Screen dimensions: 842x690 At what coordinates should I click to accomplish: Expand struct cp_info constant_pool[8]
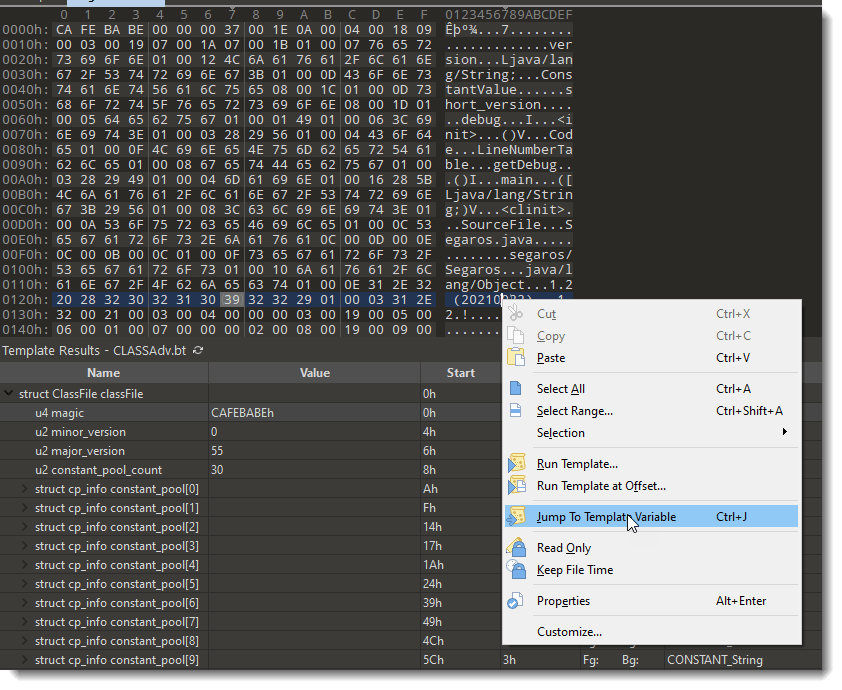pos(25,641)
